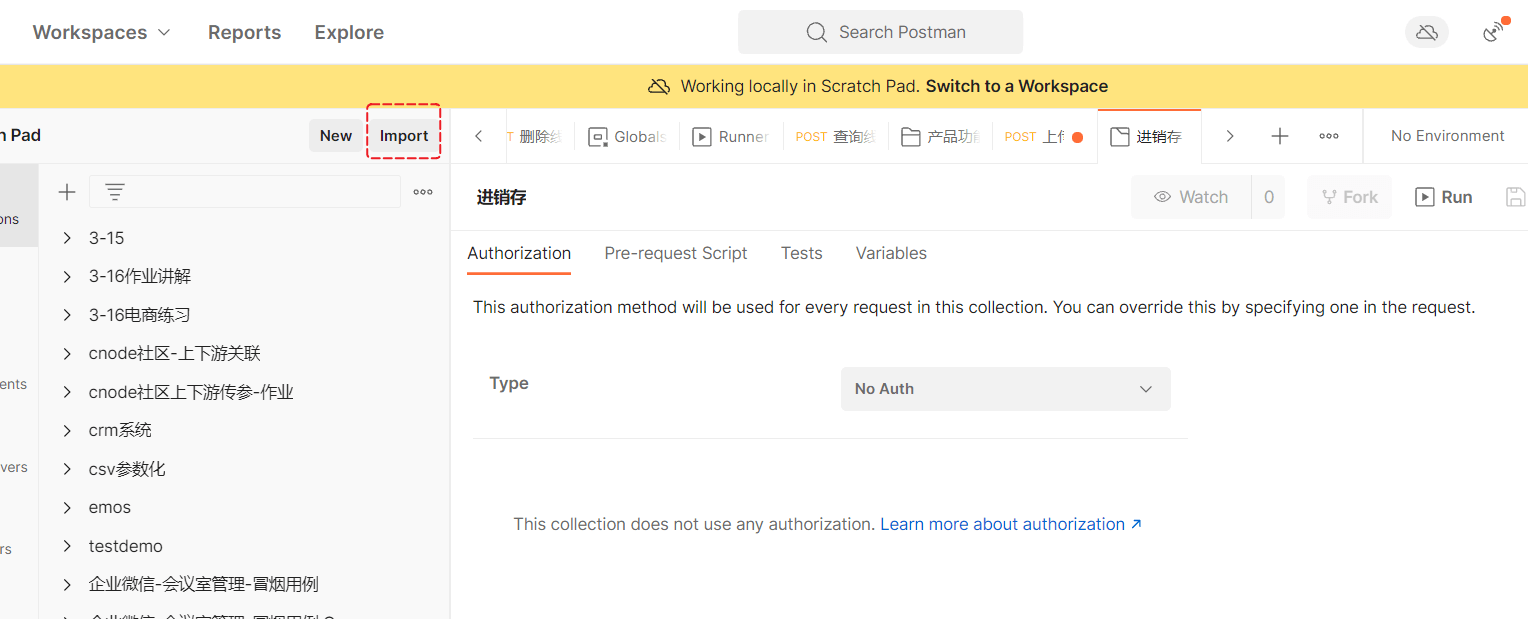
Task: Open the No Auth type dropdown
Action: (1005, 389)
